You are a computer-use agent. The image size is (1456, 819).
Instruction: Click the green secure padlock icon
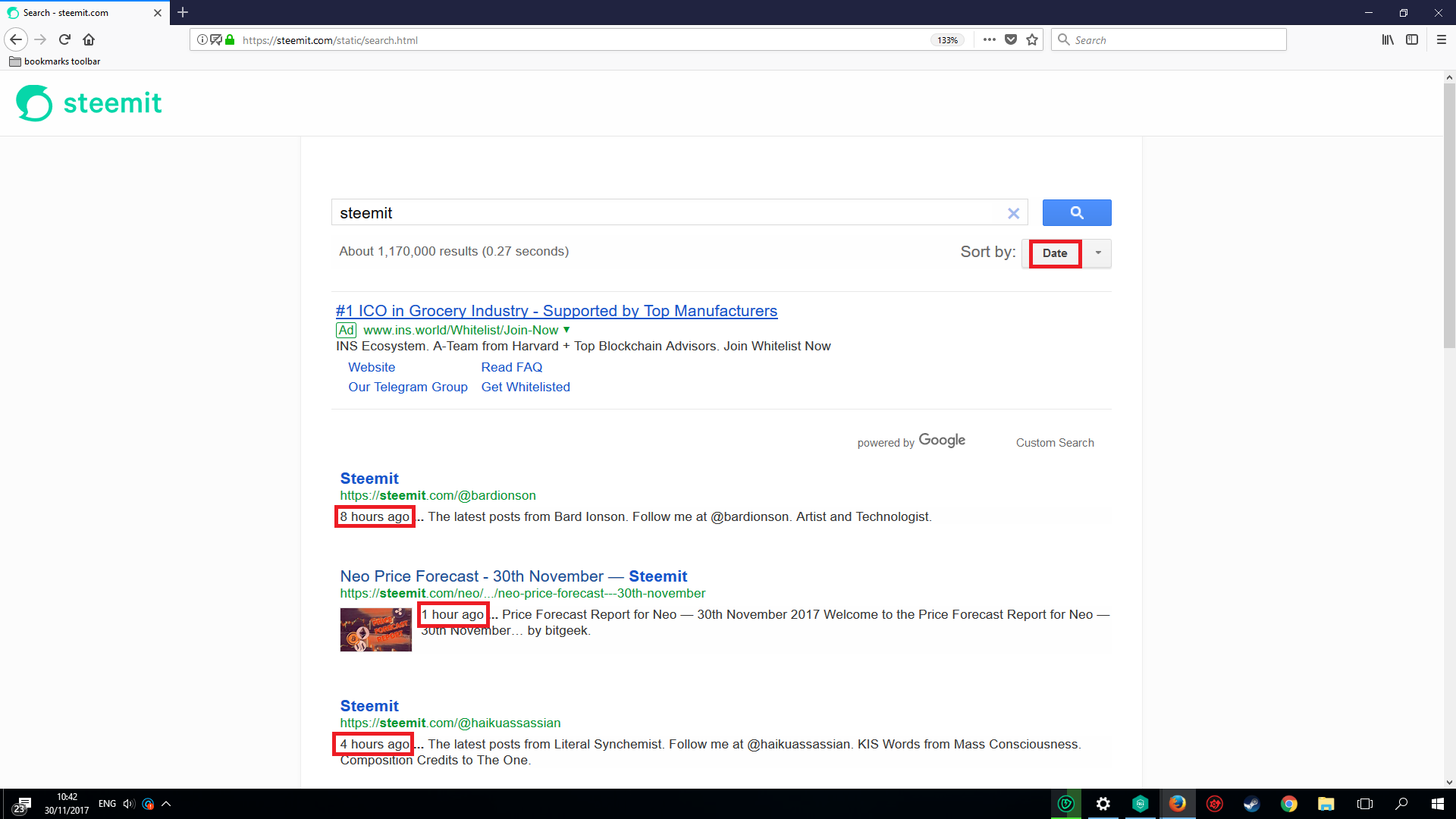coord(230,39)
